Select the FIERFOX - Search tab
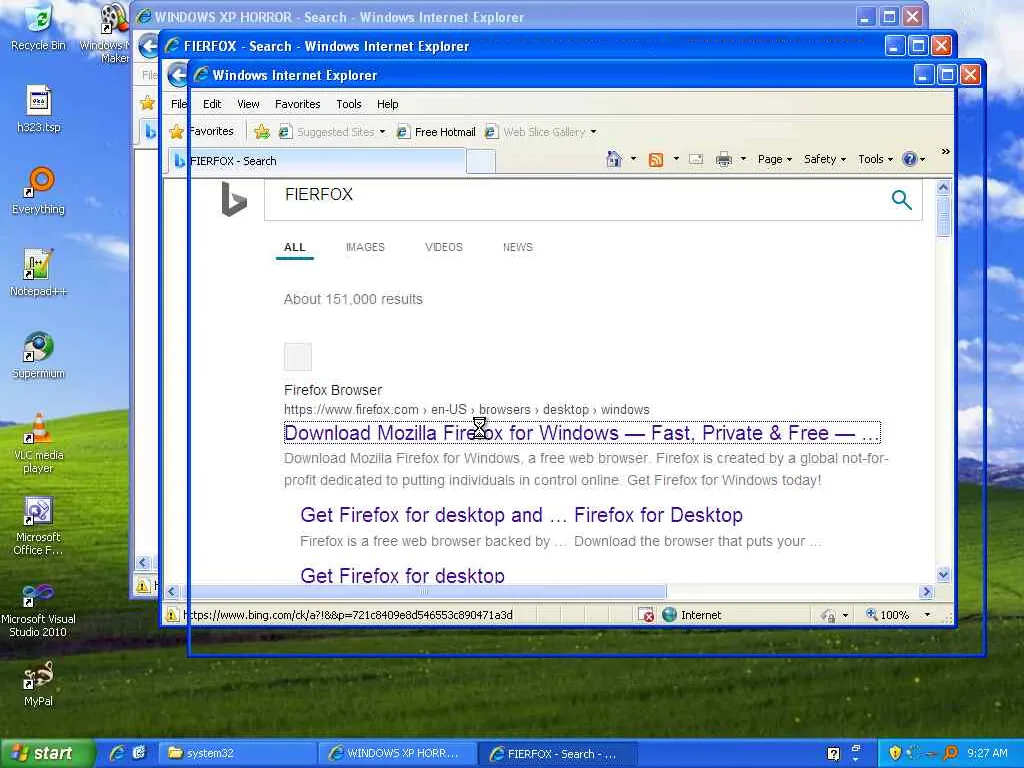This screenshot has width=1024, height=768. pos(317,161)
